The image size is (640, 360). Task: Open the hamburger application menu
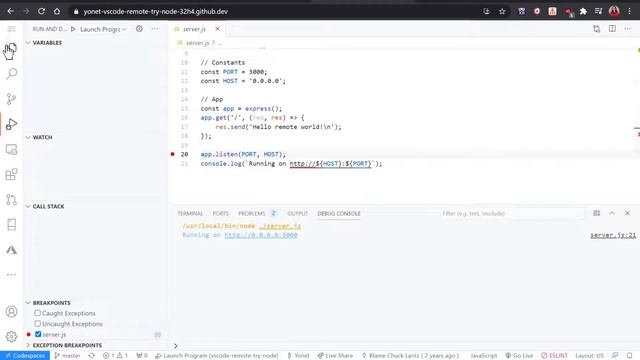coord(11,29)
